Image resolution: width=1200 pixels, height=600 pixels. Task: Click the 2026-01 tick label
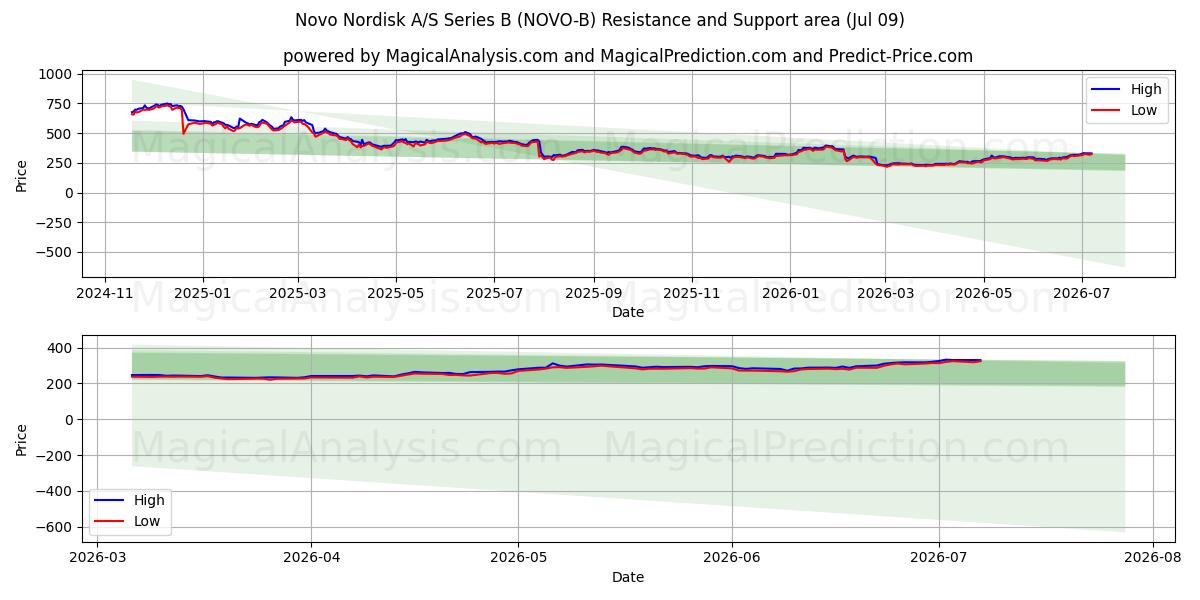tap(789, 294)
